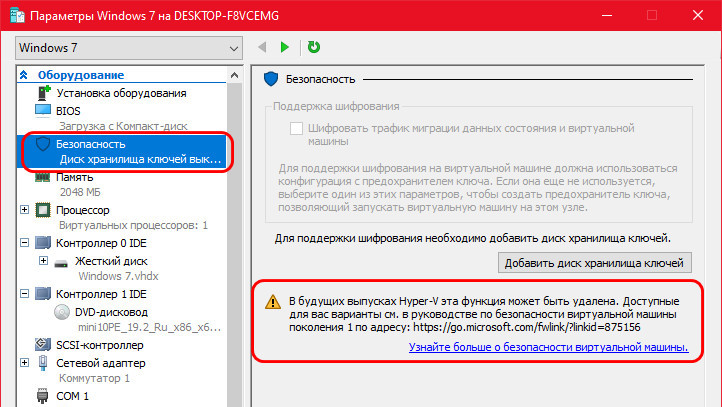Expand the Сетевой адаптер node

(x=24, y=363)
